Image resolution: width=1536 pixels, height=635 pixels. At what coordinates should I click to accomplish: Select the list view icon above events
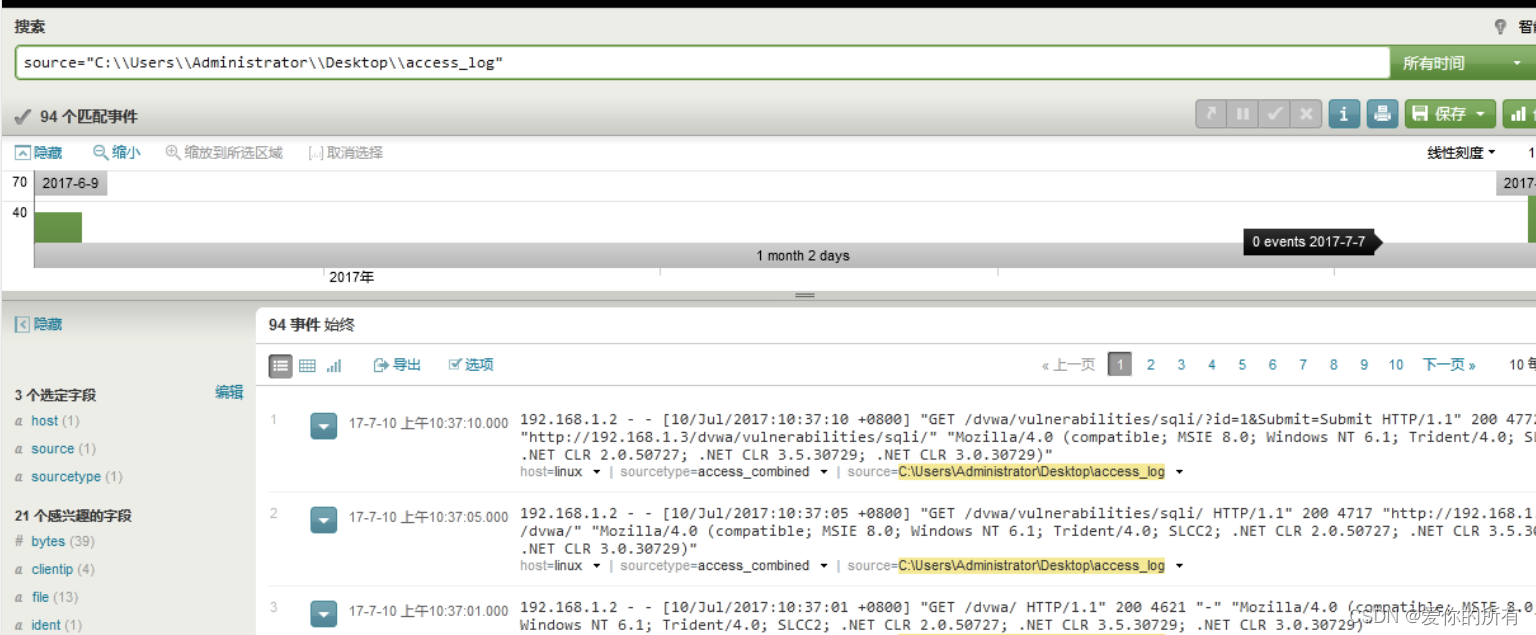(280, 365)
